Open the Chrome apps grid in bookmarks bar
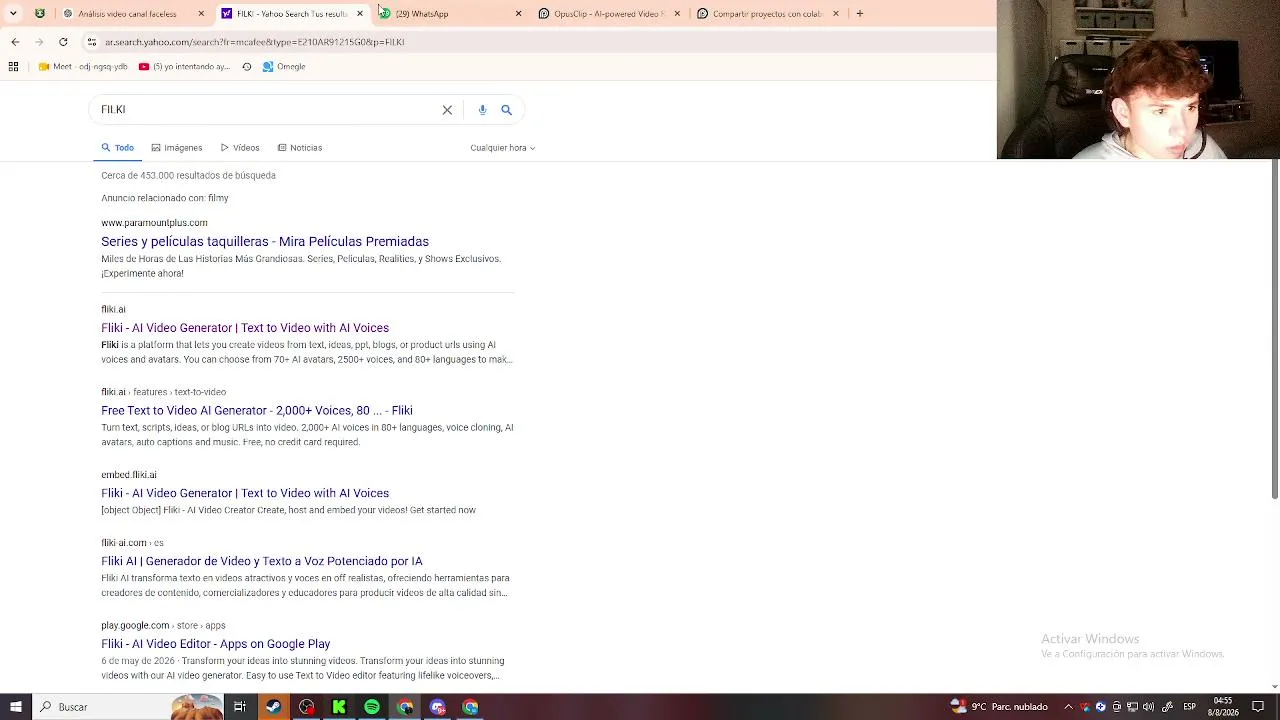1280x720 pixels. [x=13, y=67]
